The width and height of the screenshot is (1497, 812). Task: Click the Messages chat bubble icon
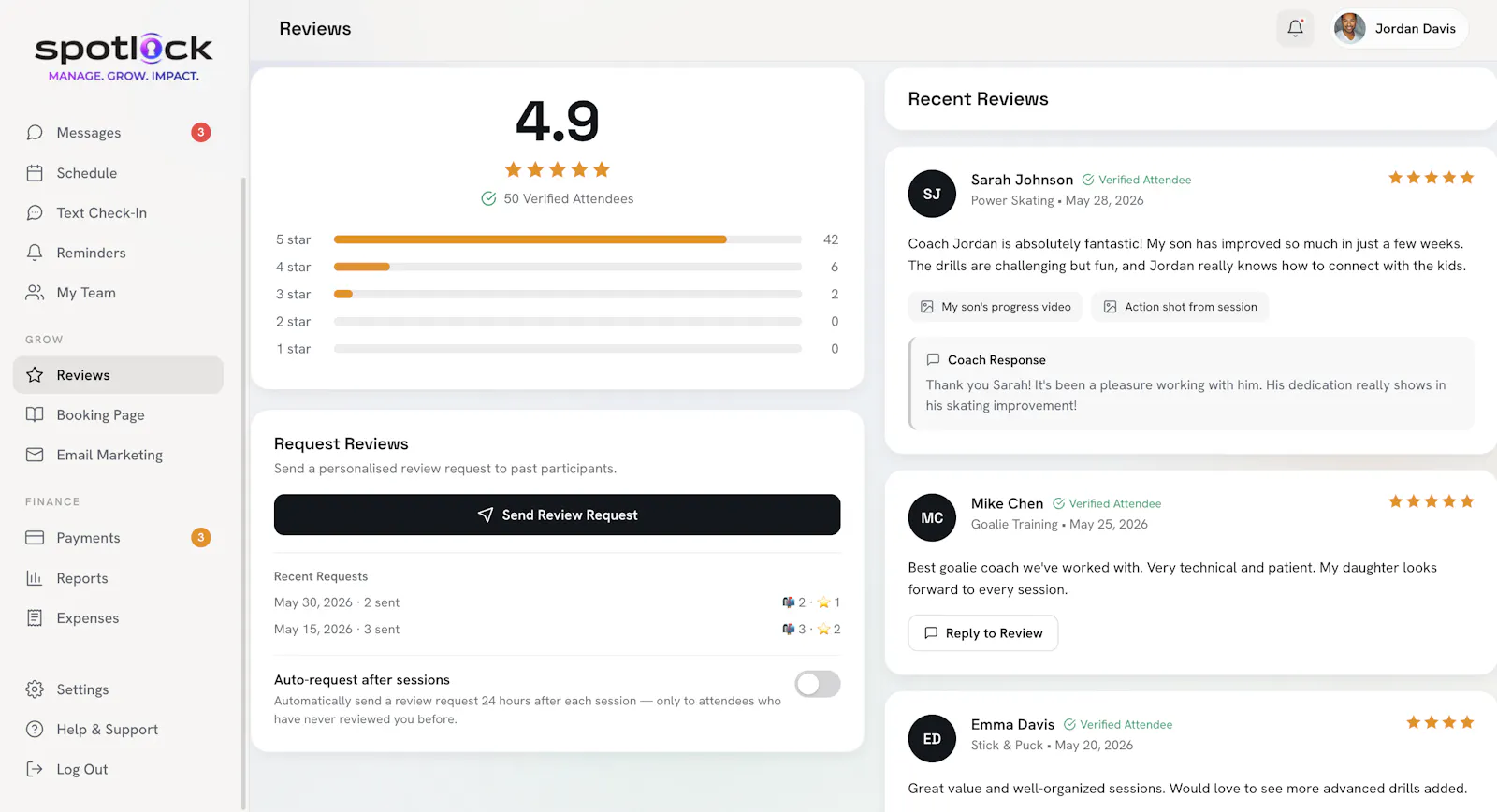(35, 133)
